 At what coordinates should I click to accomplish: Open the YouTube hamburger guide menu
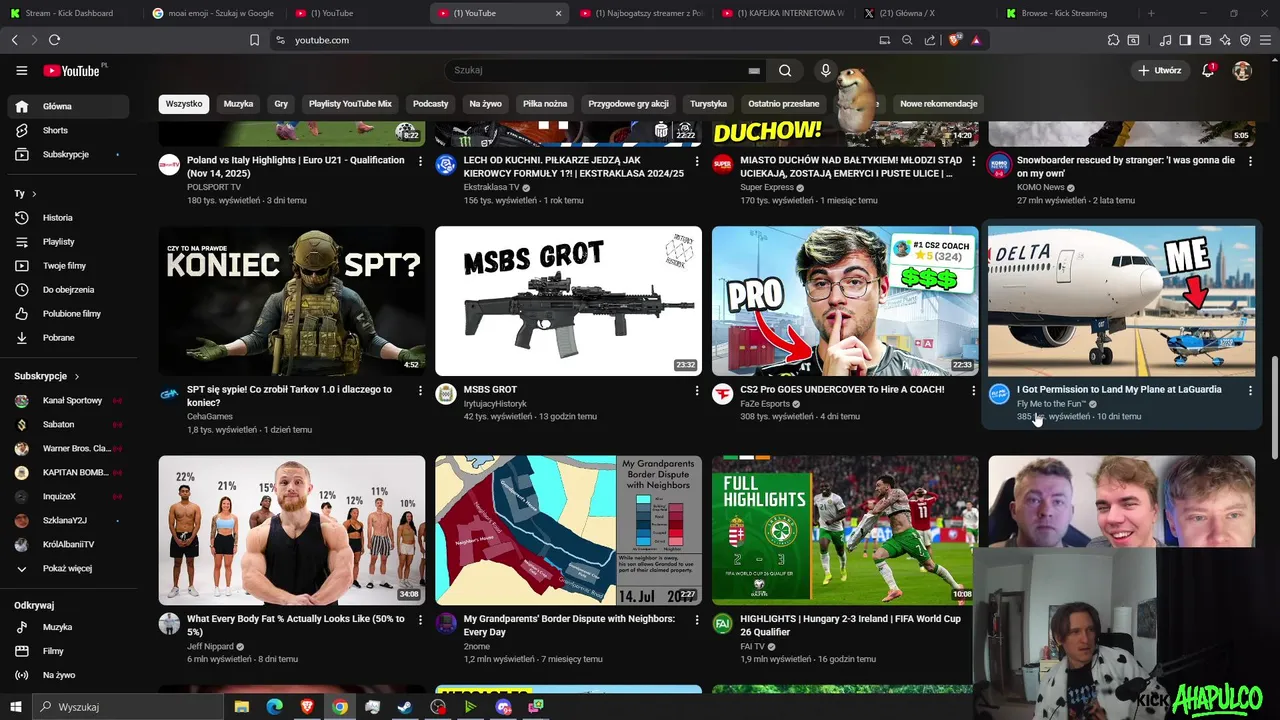click(21, 71)
